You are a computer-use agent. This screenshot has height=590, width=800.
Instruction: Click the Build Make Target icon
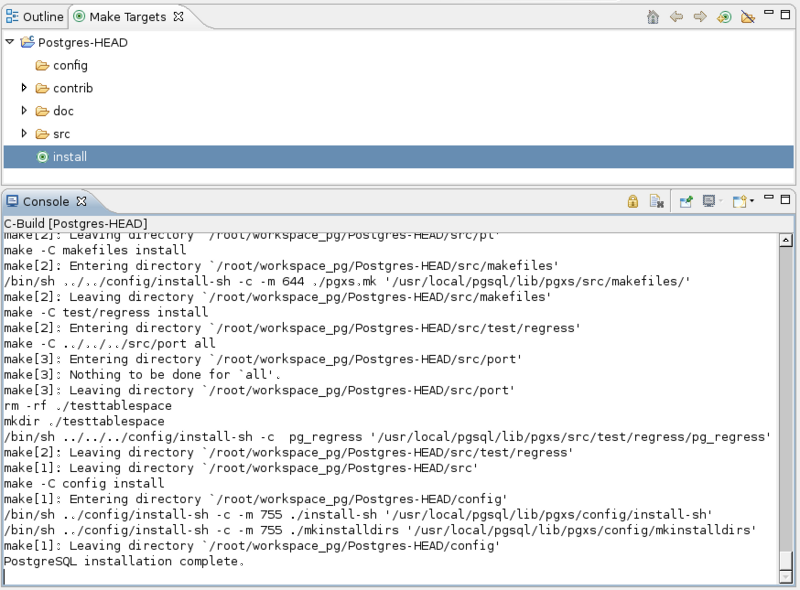[724, 17]
